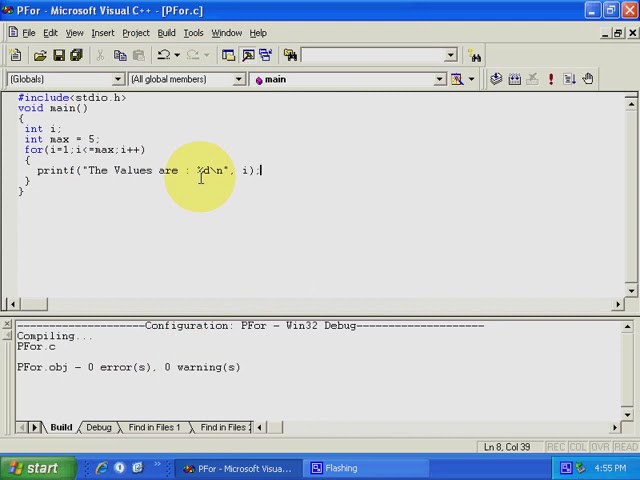Open the (All global members) dropdown
The height and width of the screenshot is (480, 640).
[x=239, y=79]
